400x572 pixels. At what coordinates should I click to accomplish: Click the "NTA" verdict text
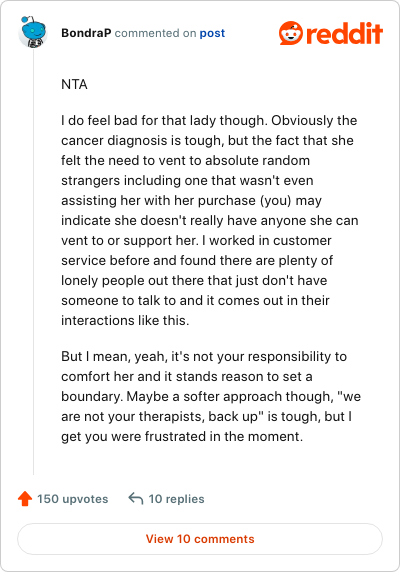point(74,84)
